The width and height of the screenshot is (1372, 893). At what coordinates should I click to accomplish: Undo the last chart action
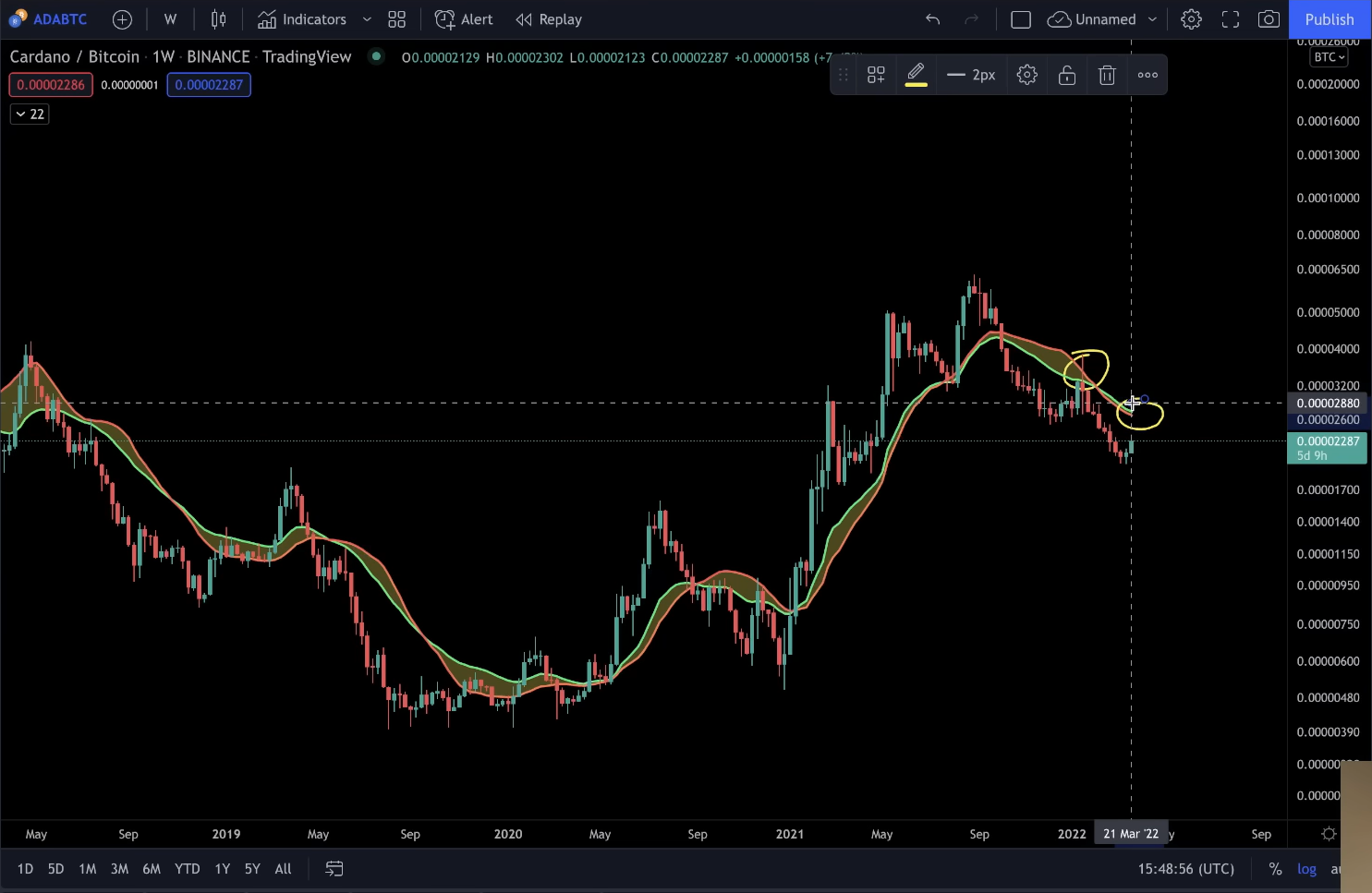click(x=933, y=19)
